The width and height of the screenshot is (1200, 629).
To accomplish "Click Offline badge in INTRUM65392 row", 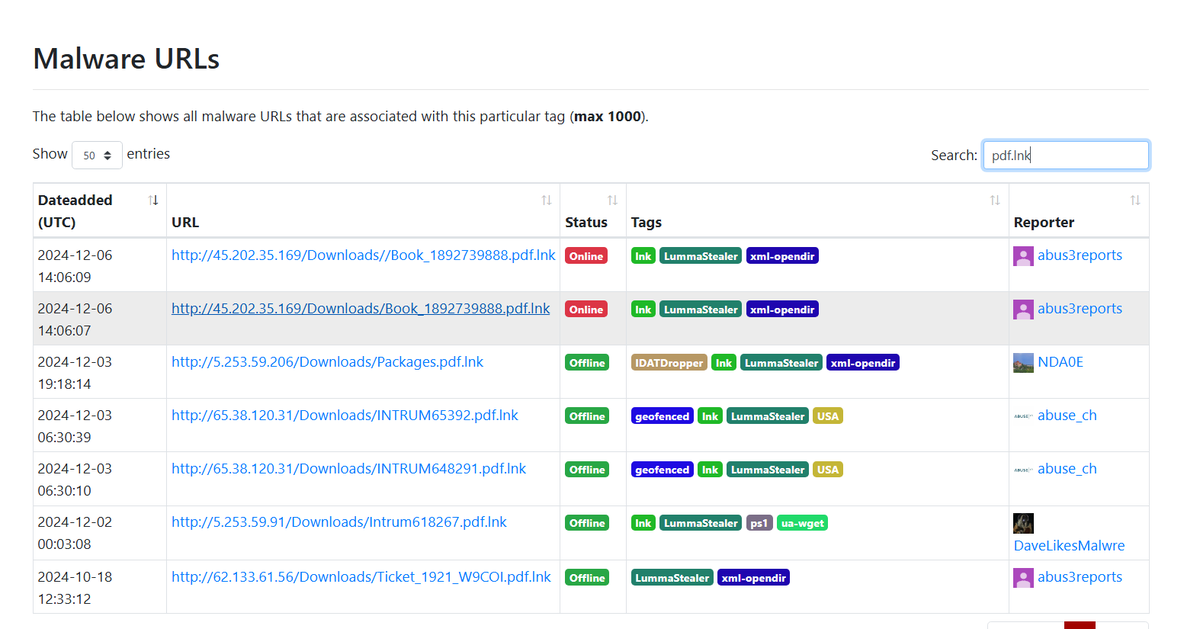I will click(x=587, y=416).
